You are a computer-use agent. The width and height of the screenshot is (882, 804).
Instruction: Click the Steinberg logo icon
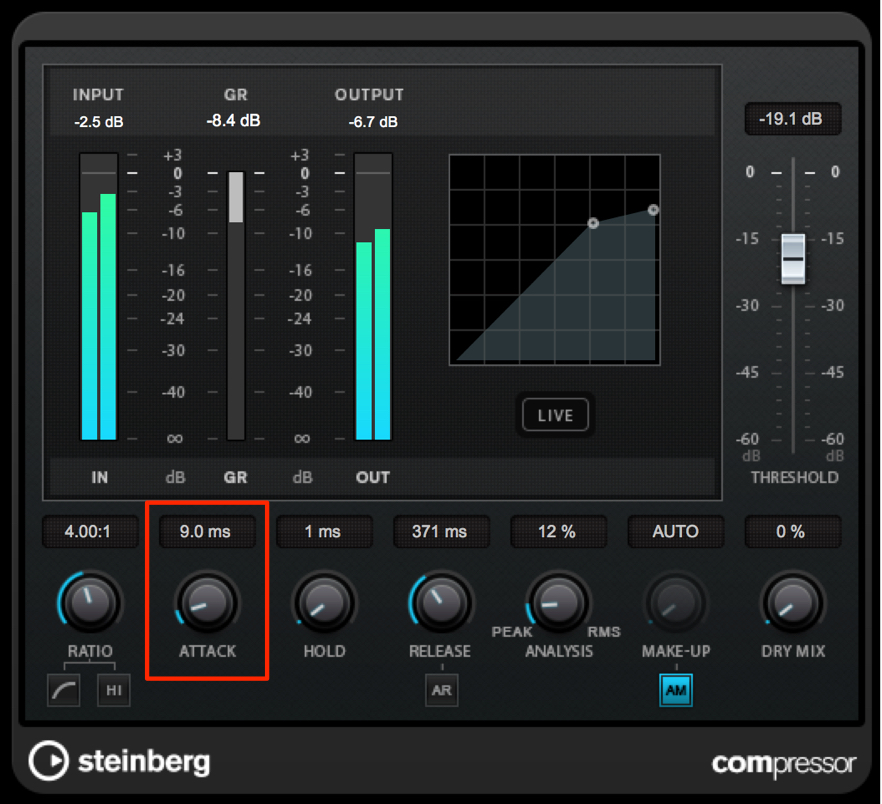point(49,761)
